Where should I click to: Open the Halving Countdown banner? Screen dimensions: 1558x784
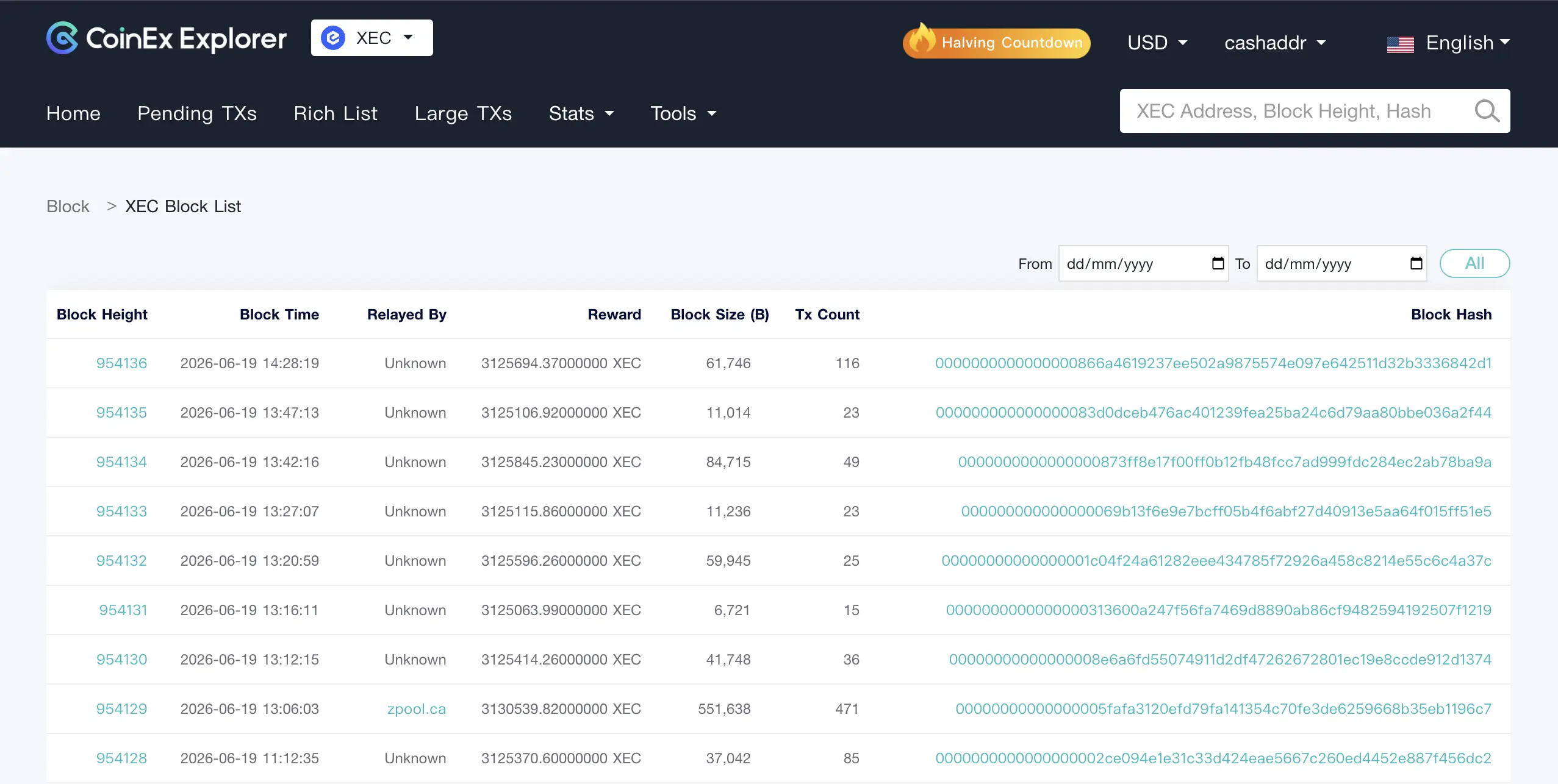(997, 41)
